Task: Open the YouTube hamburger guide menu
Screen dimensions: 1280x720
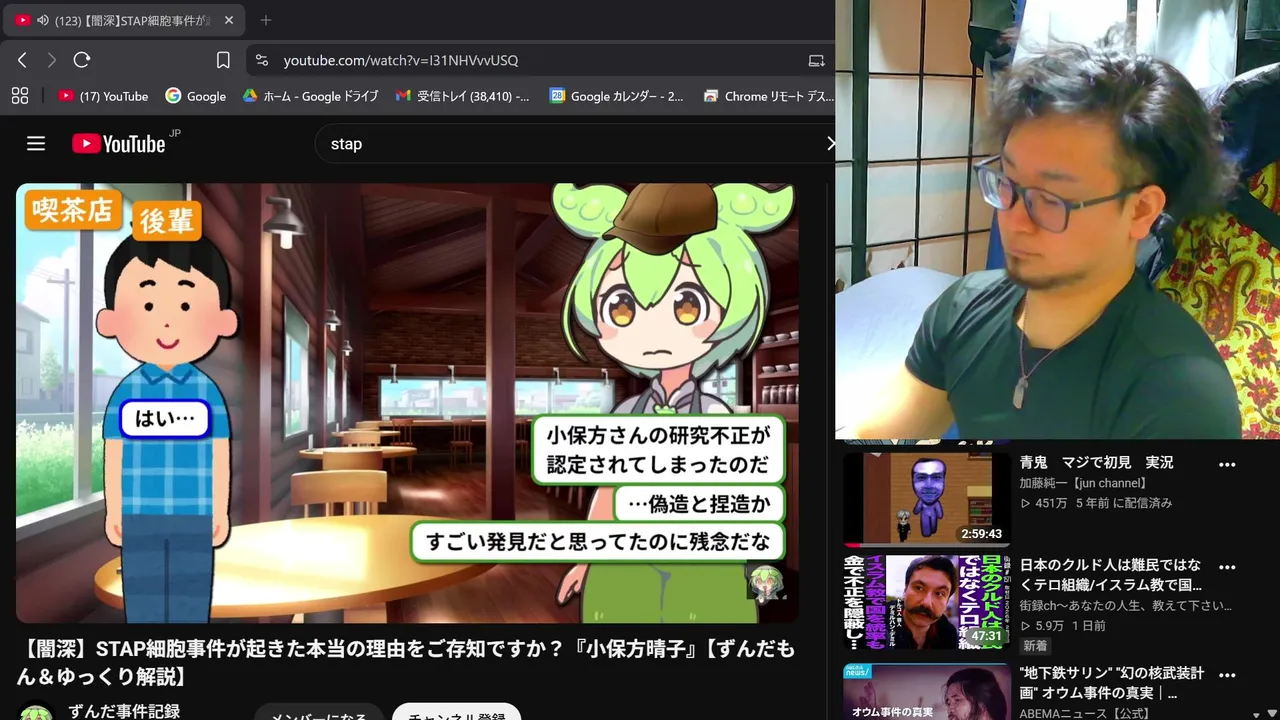Action: (36, 144)
